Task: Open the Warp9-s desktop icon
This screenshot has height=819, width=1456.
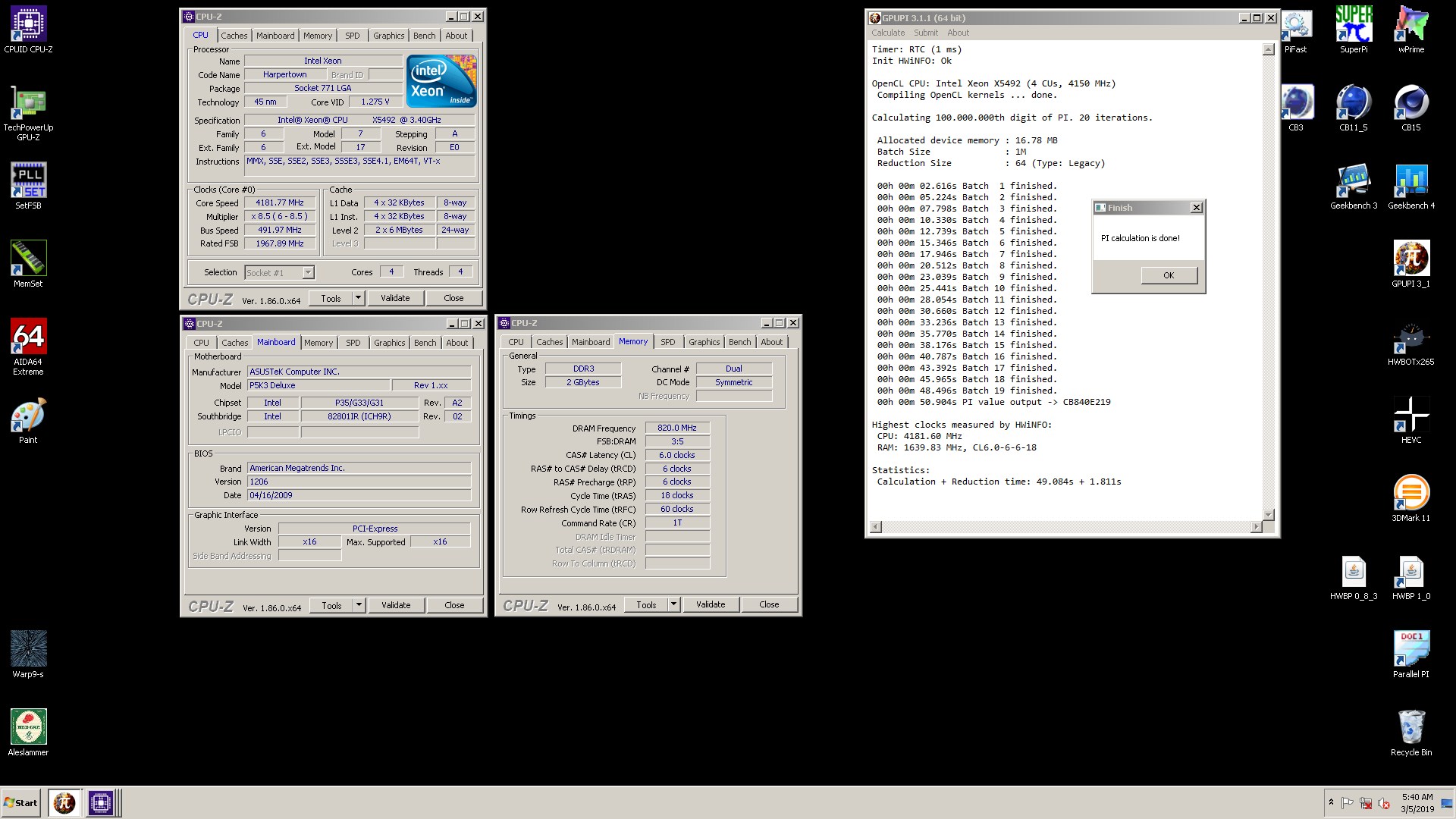Action: (28, 654)
